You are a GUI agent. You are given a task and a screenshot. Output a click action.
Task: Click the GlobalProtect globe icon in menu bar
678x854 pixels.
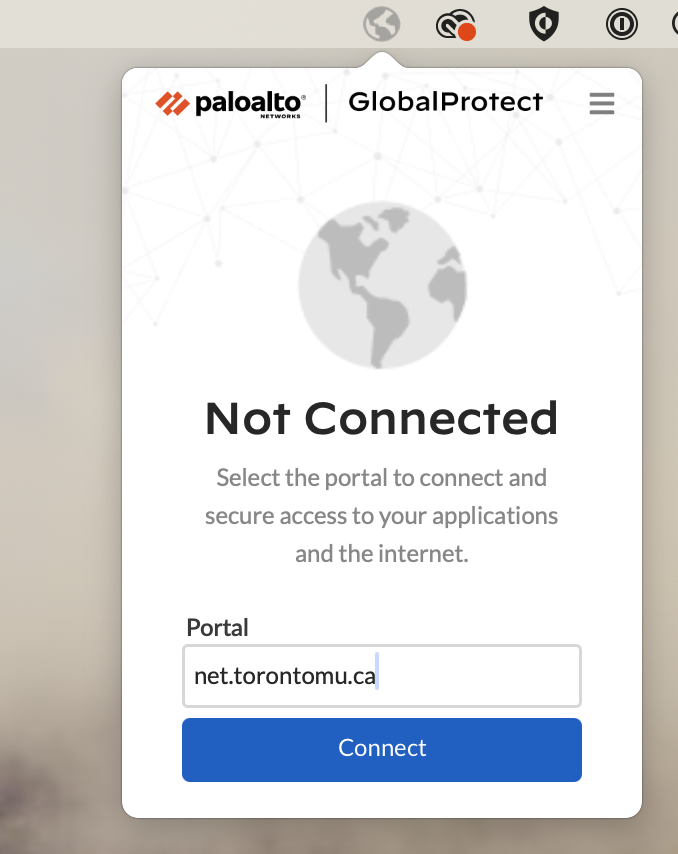pos(381,23)
